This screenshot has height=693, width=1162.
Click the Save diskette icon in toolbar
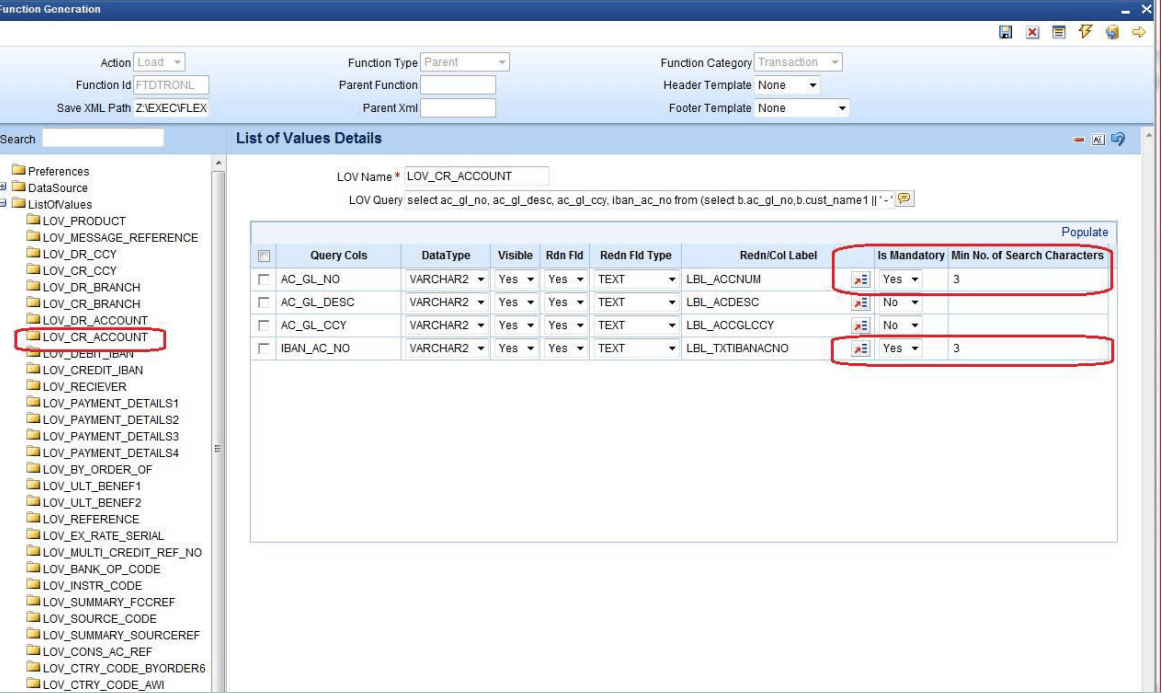(1006, 32)
